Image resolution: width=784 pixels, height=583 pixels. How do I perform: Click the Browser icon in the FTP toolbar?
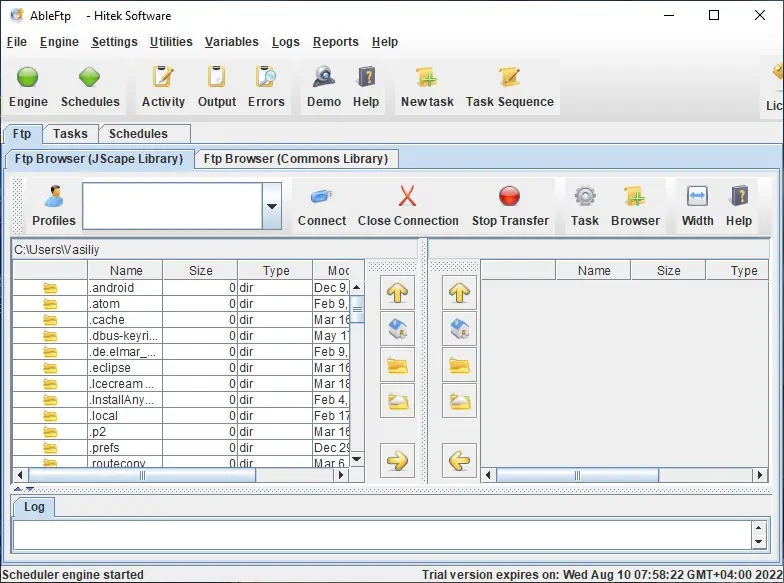click(x=635, y=196)
